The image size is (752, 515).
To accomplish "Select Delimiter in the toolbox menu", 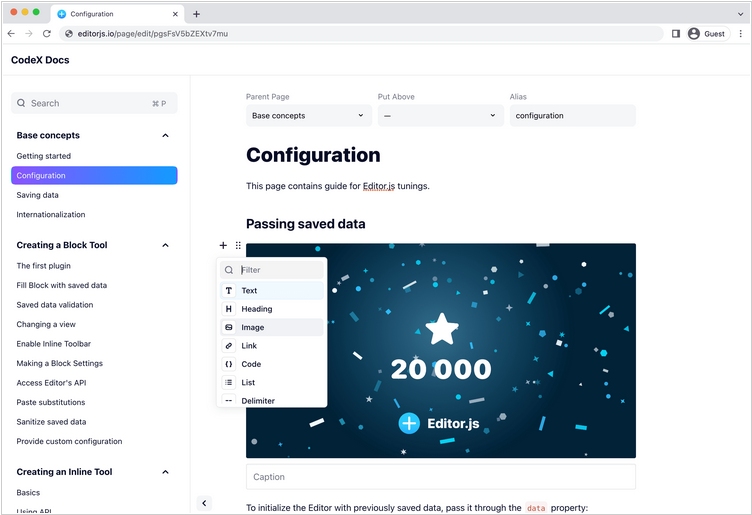I will 272,400.
